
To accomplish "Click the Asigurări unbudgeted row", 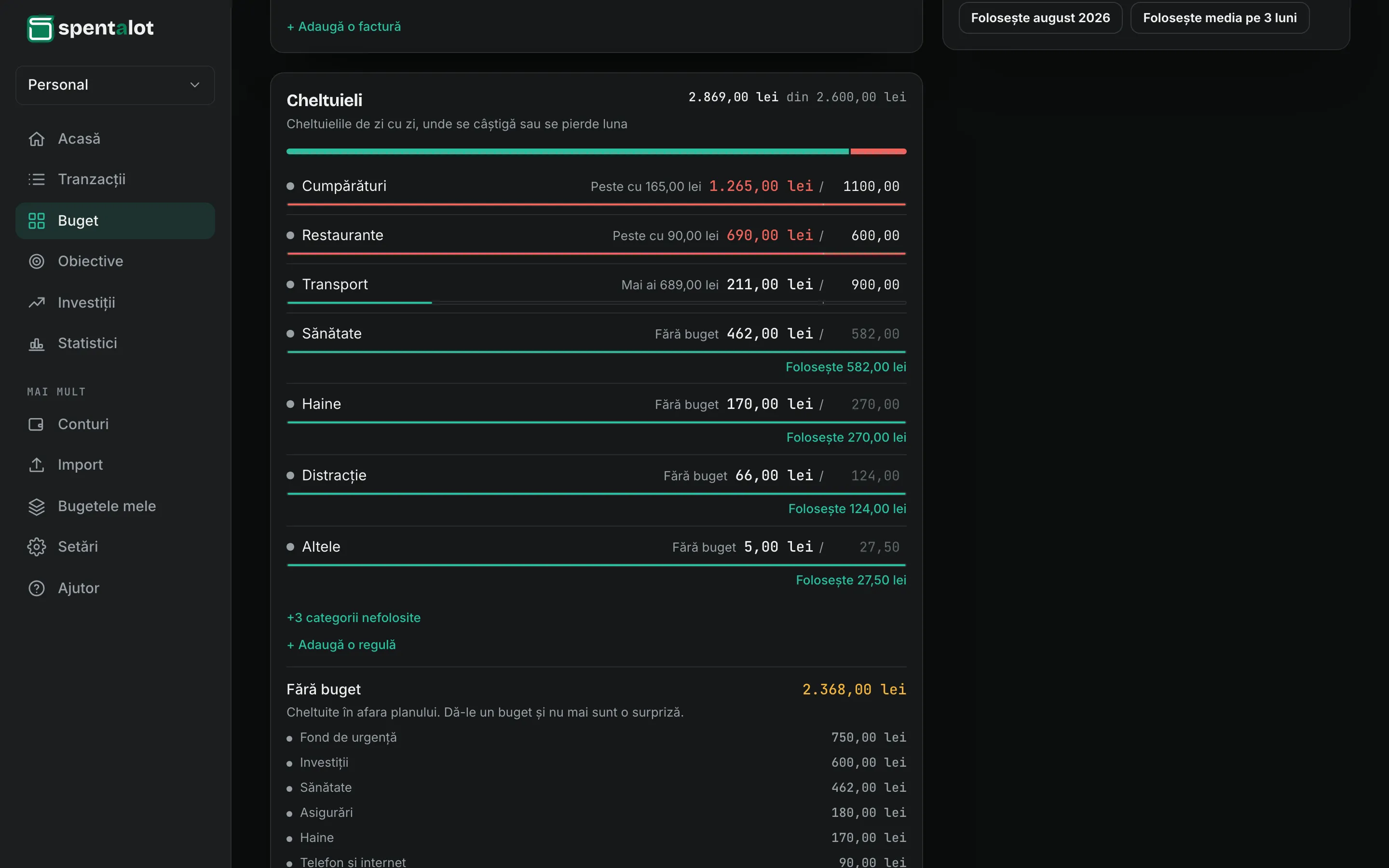I will tap(596, 813).
